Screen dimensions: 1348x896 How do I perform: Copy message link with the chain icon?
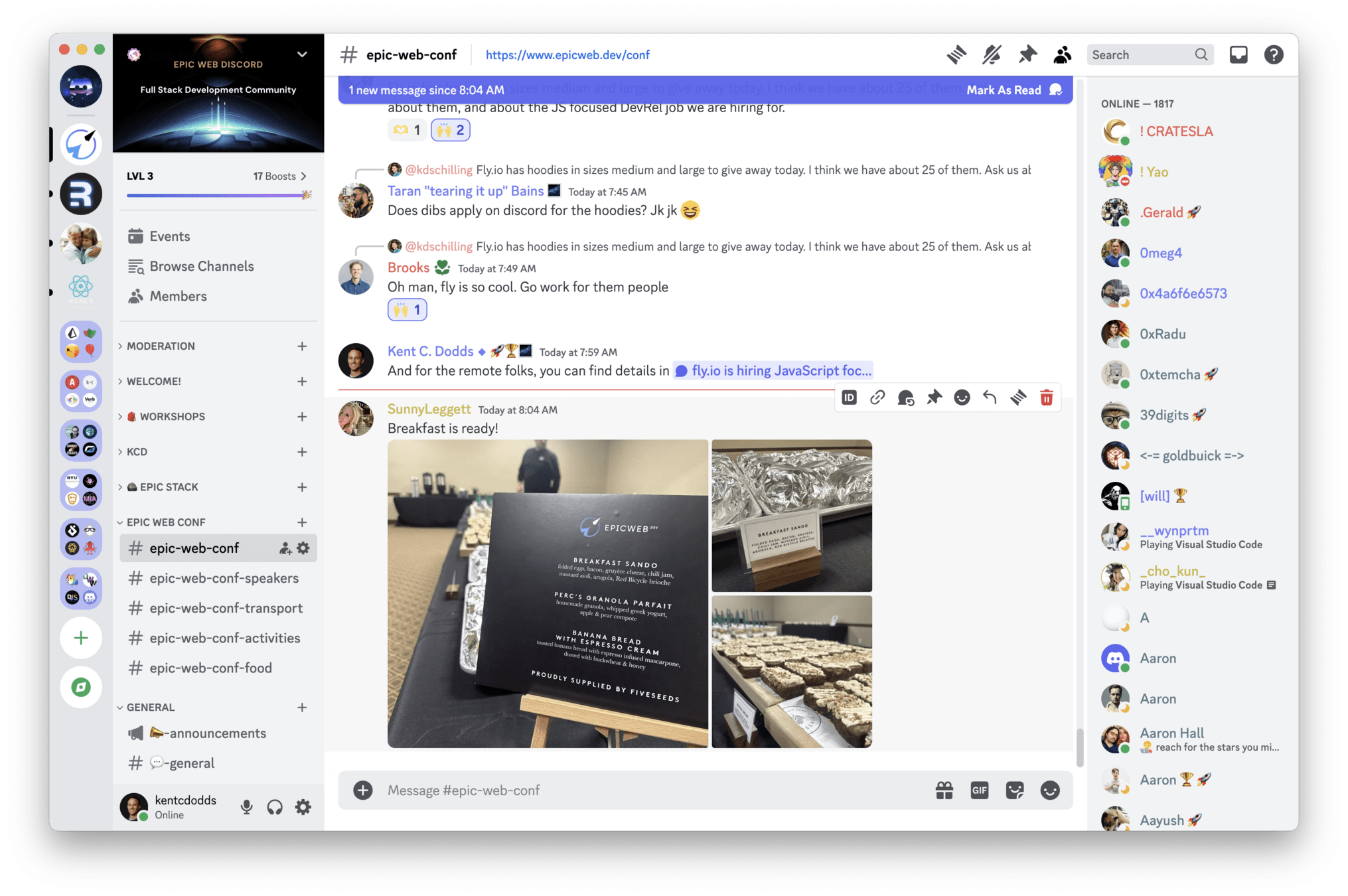[877, 398]
